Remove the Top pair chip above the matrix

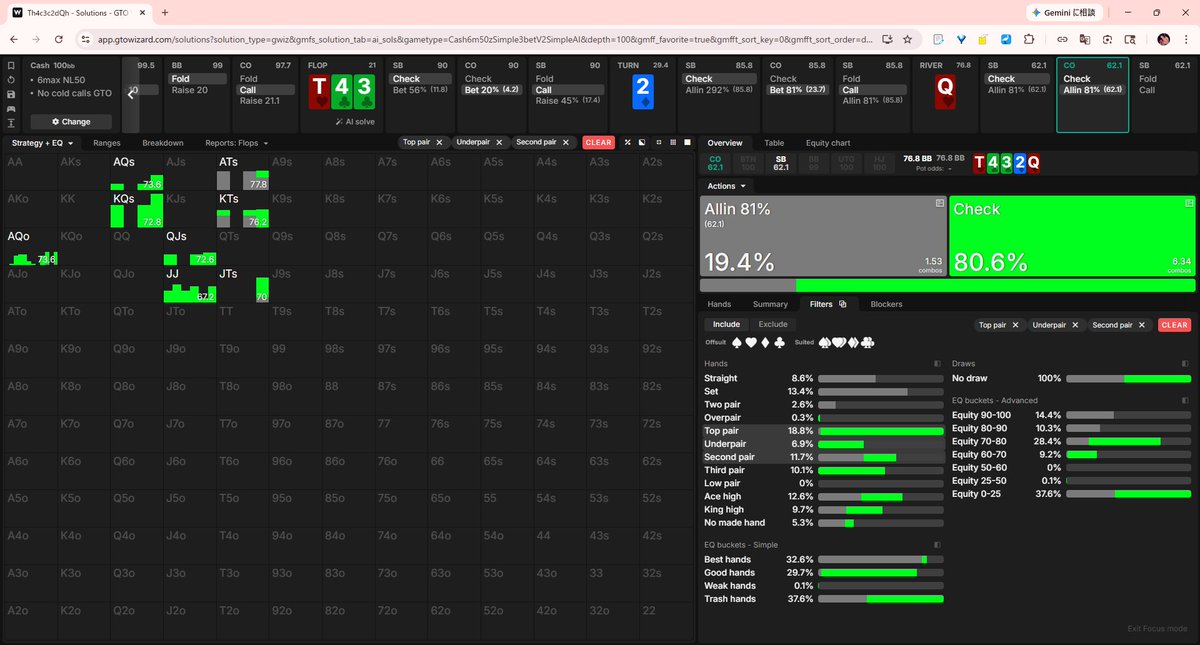tap(438, 142)
